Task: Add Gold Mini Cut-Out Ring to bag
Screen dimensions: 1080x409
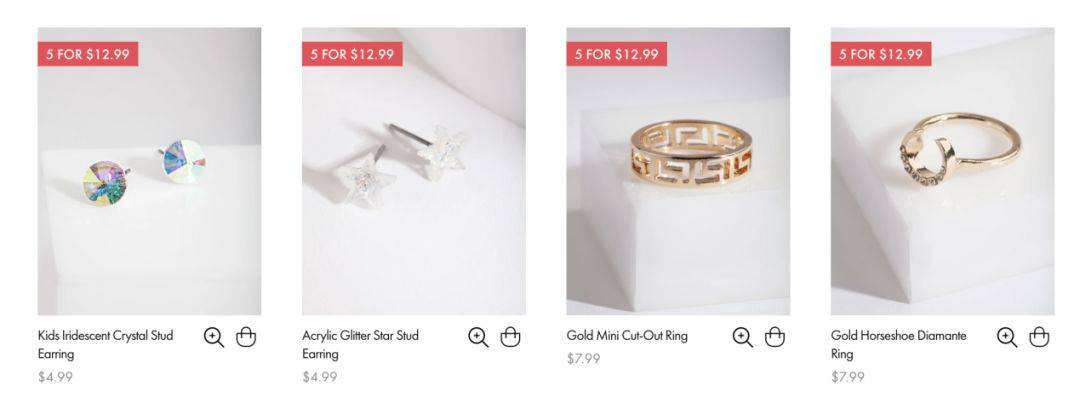Action: [775, 337]
